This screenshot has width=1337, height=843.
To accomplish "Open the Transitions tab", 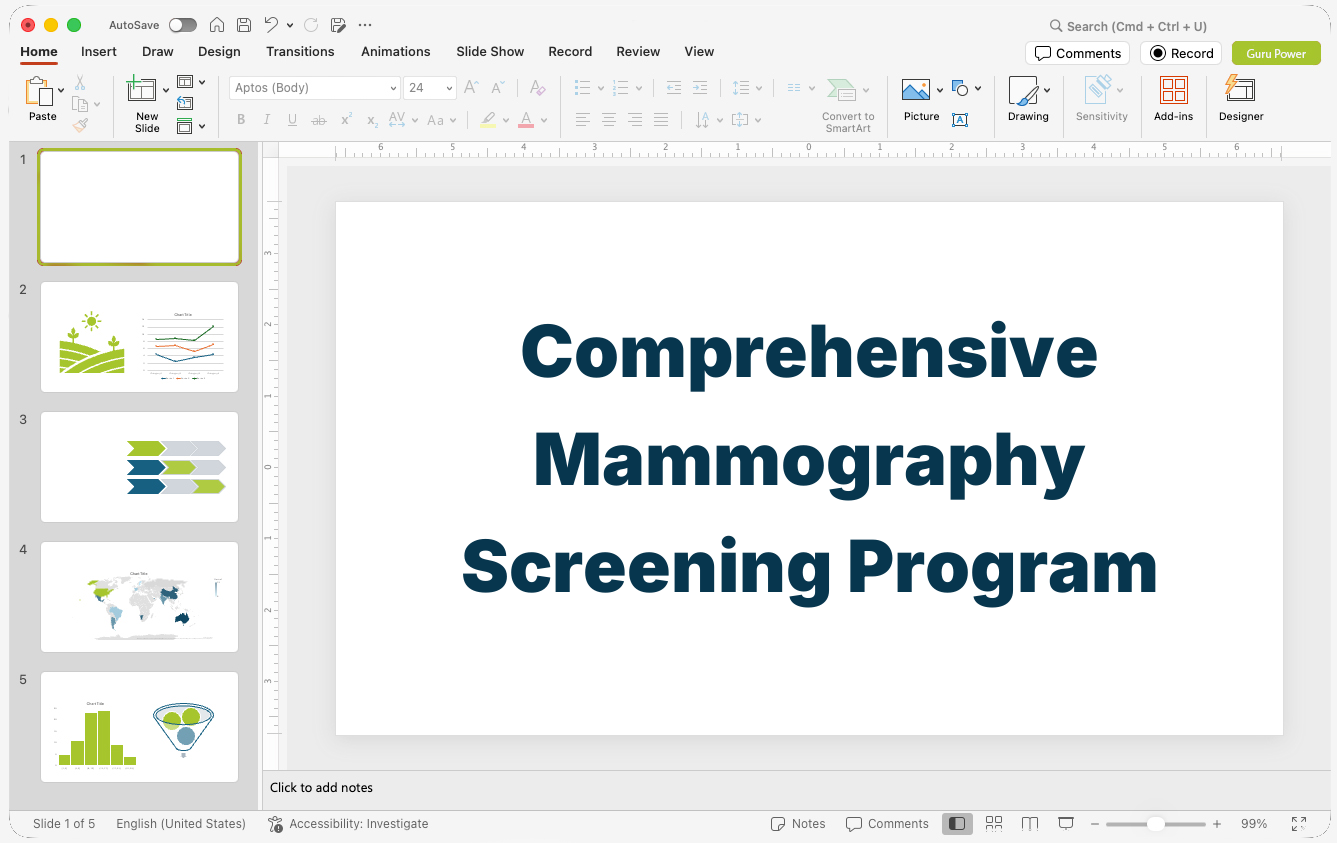I will point(300,51).
